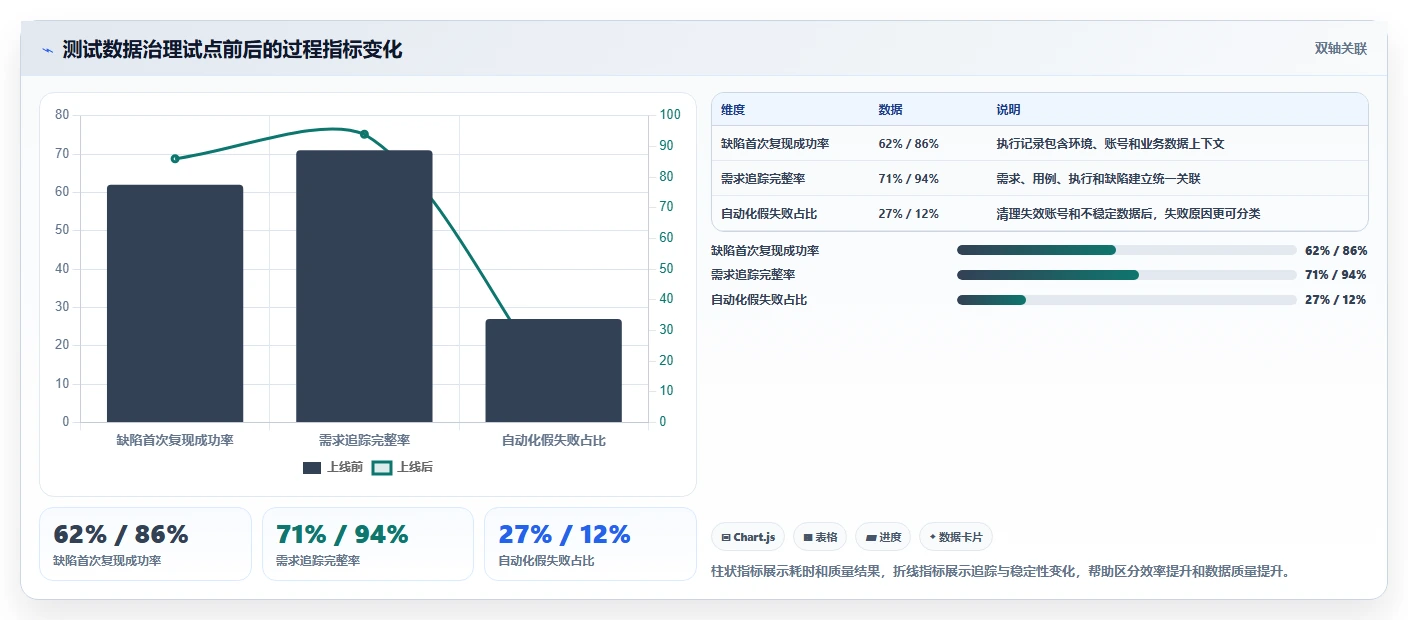The image size is (1408, 620).
Task: Click the 进度 tag chip
Action: tap(883, 537)
